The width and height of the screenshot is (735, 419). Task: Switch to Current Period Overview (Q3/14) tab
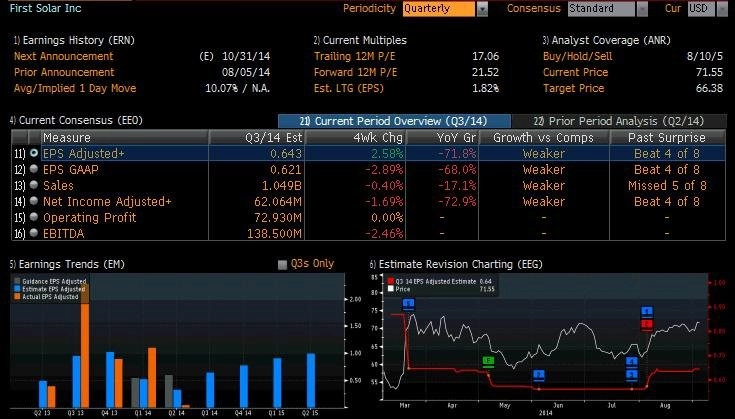click(x=394, y=121)
